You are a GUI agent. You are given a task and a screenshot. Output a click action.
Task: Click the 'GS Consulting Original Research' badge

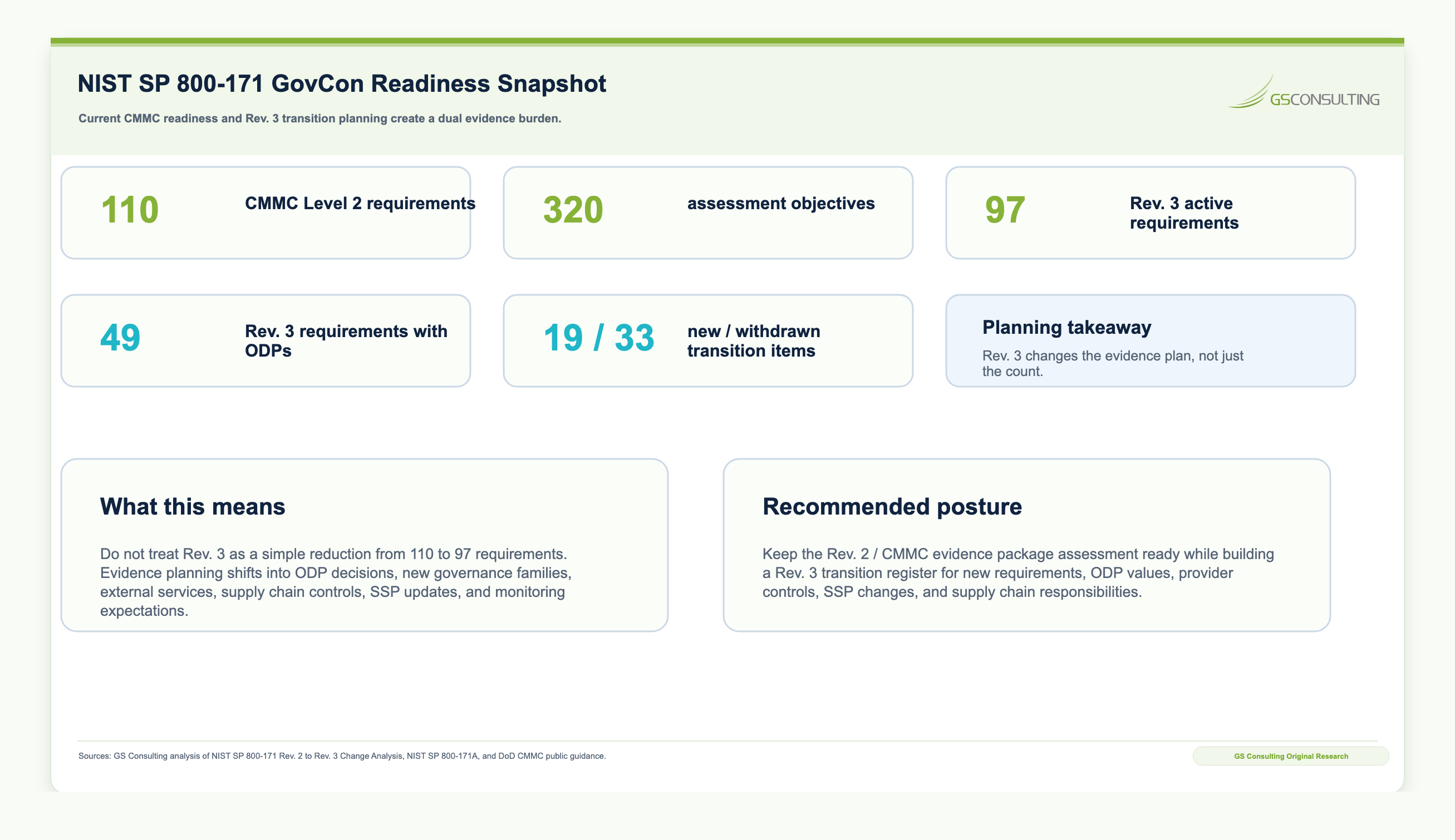[x=1290, y=757]
